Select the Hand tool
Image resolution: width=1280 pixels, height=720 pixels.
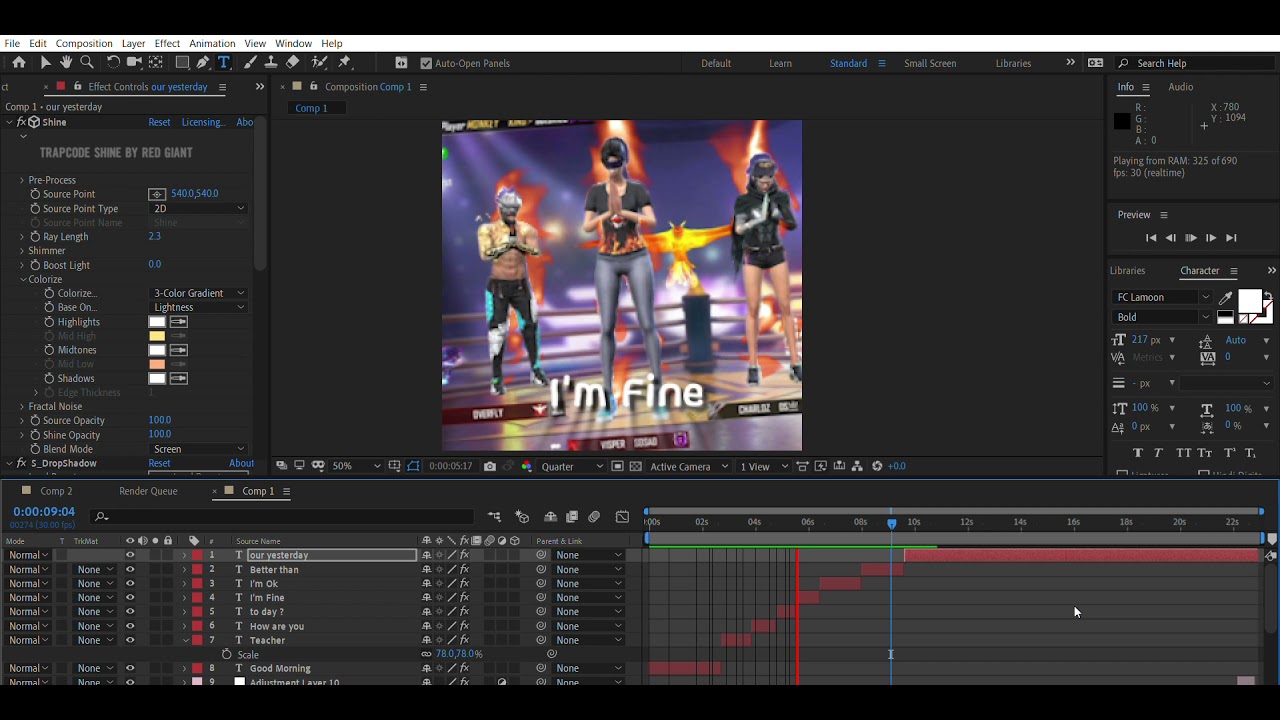(x=66, y=63)
